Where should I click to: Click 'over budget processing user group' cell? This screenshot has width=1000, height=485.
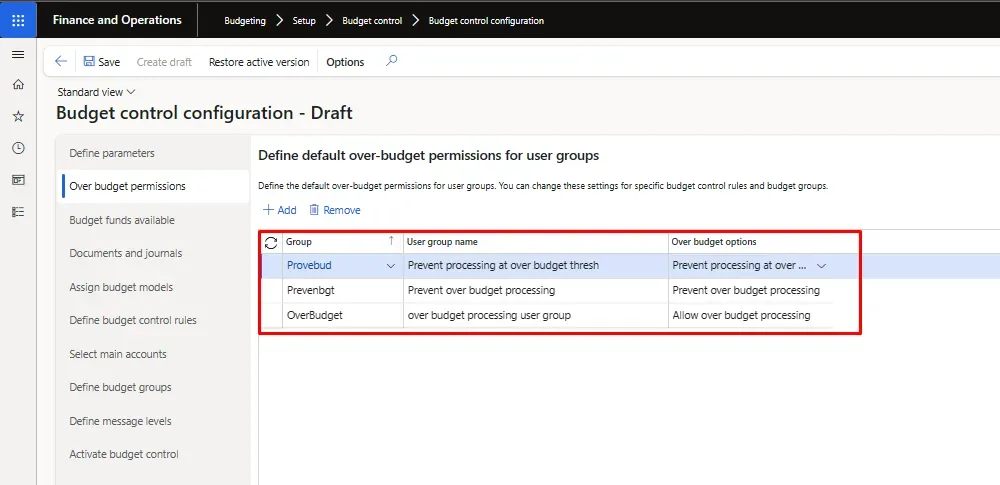[x=536, y=315]
